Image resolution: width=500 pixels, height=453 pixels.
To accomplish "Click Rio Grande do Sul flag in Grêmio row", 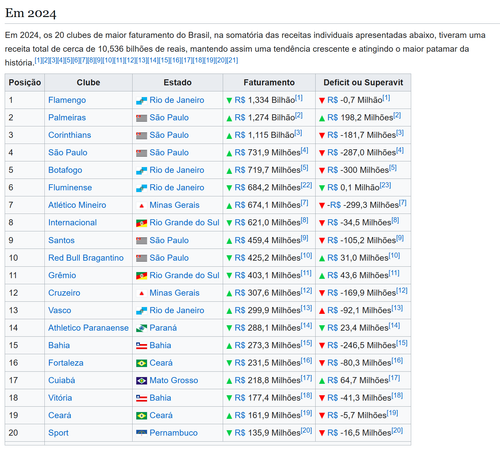I will (x=141, y=276).
